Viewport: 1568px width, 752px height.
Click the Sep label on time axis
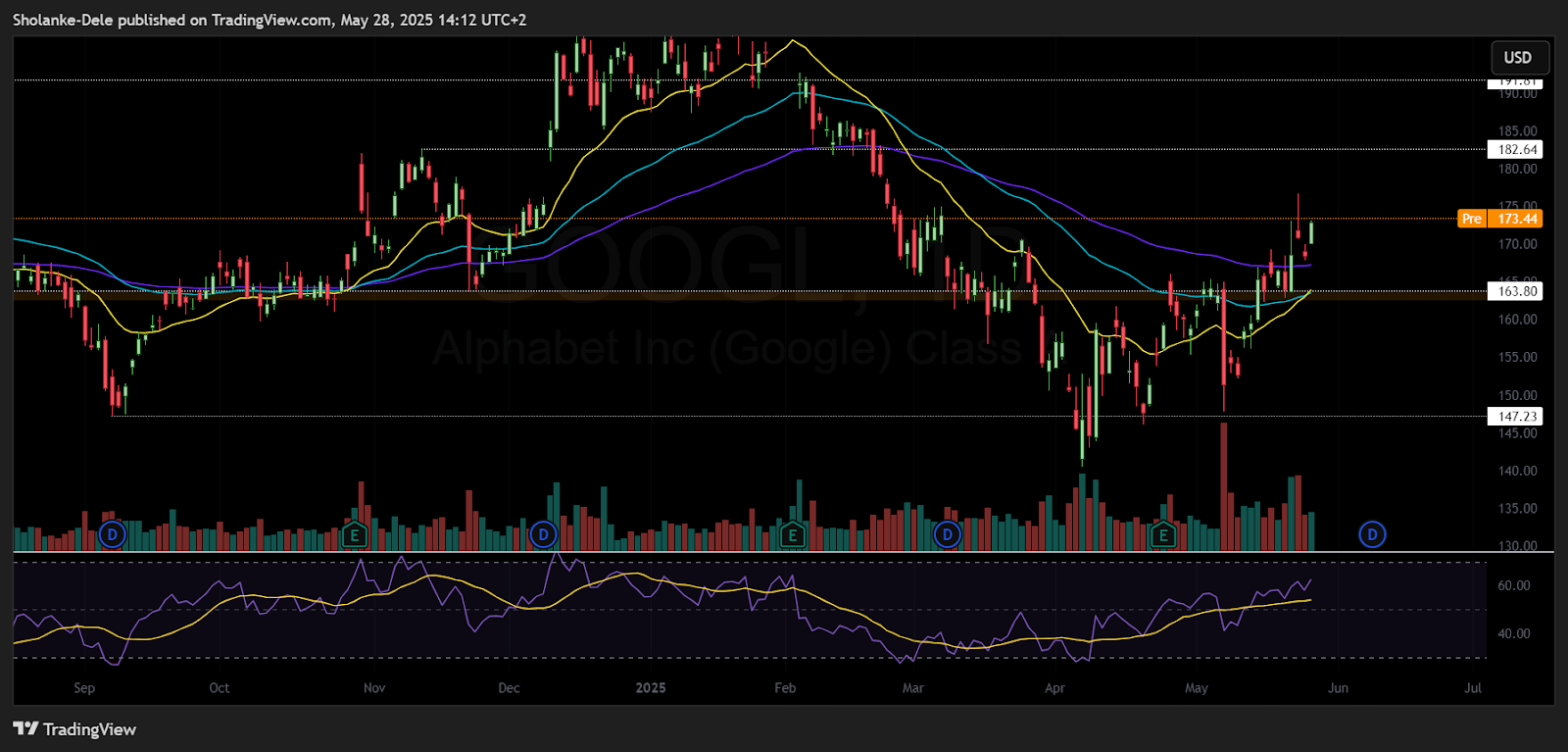pyautogui.click(x=84, y=688)
